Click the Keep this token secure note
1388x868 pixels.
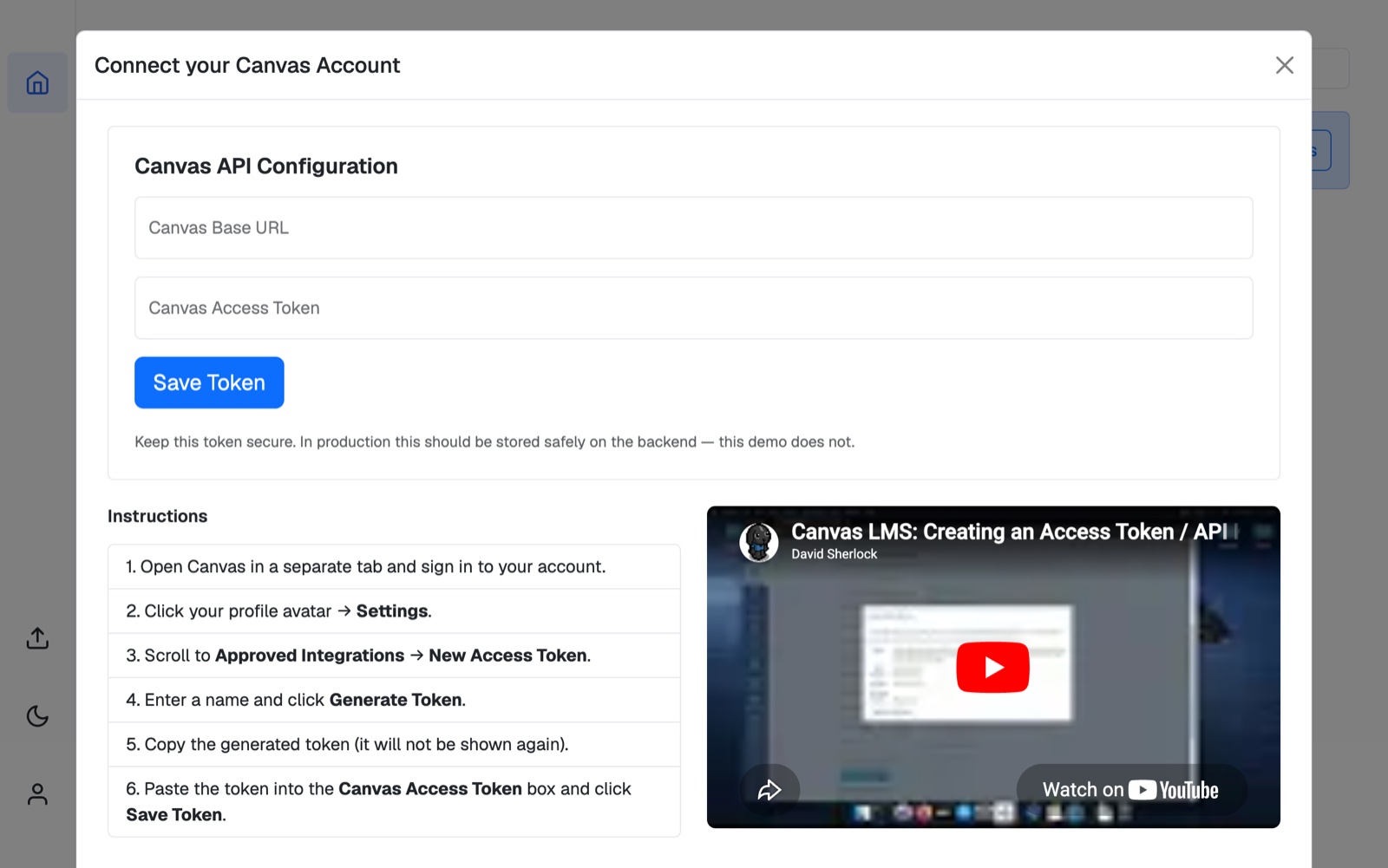coord(494,442)
